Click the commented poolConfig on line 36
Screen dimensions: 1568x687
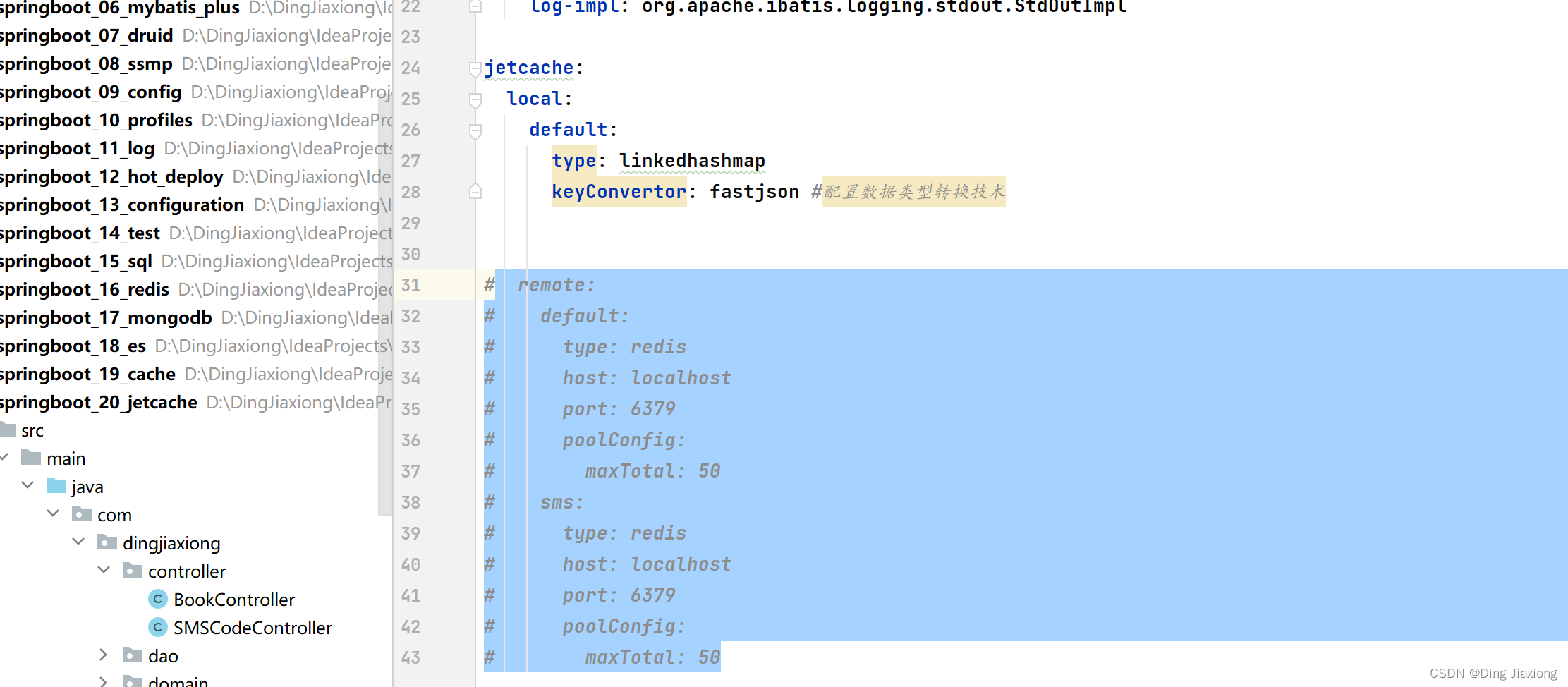click(x=624, y=440)
